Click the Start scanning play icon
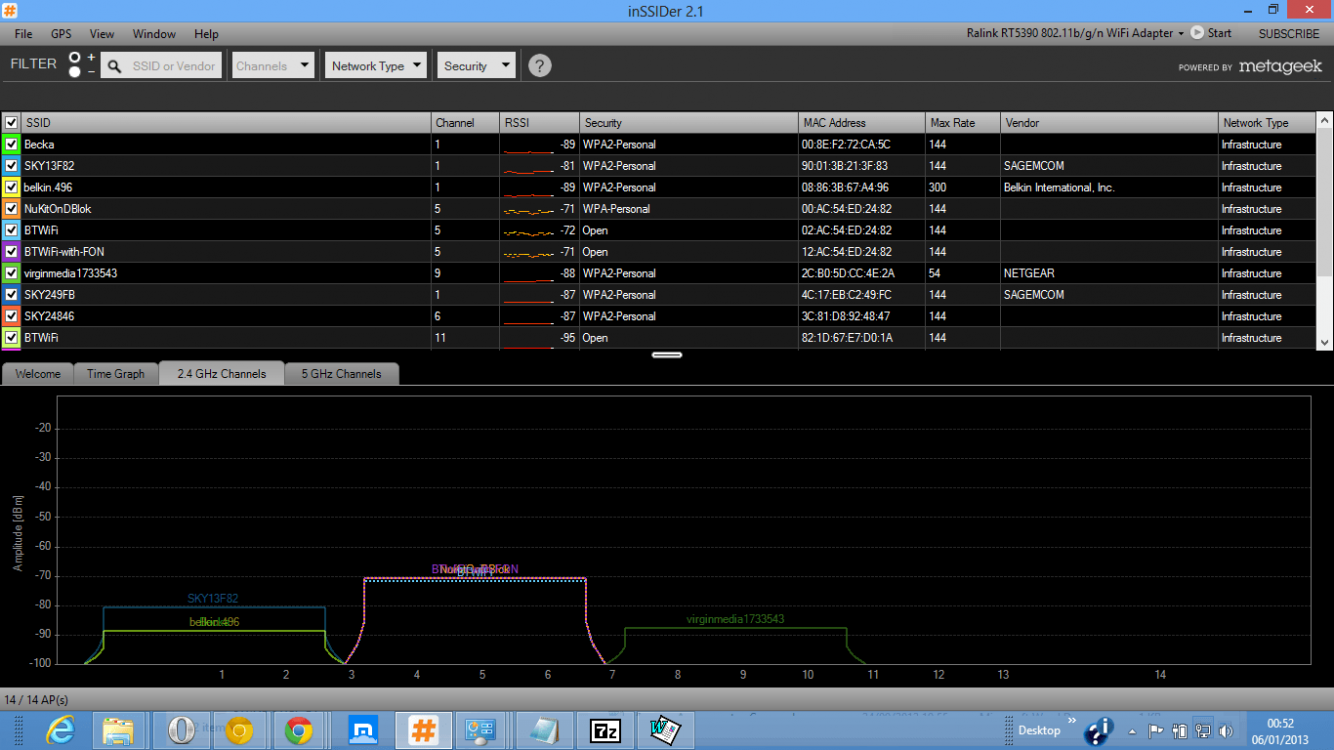 pyautogui.click(x=1197, y=33)
